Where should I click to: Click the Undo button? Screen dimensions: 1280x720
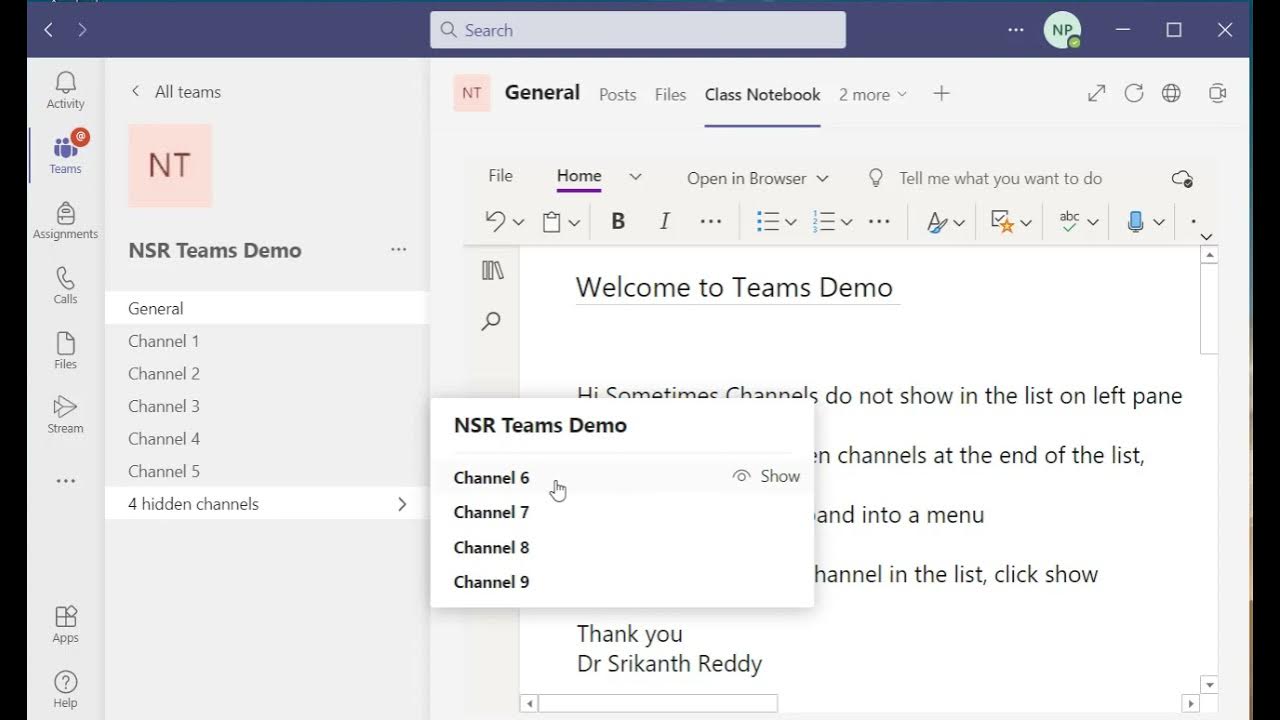[x=495, y=222]
